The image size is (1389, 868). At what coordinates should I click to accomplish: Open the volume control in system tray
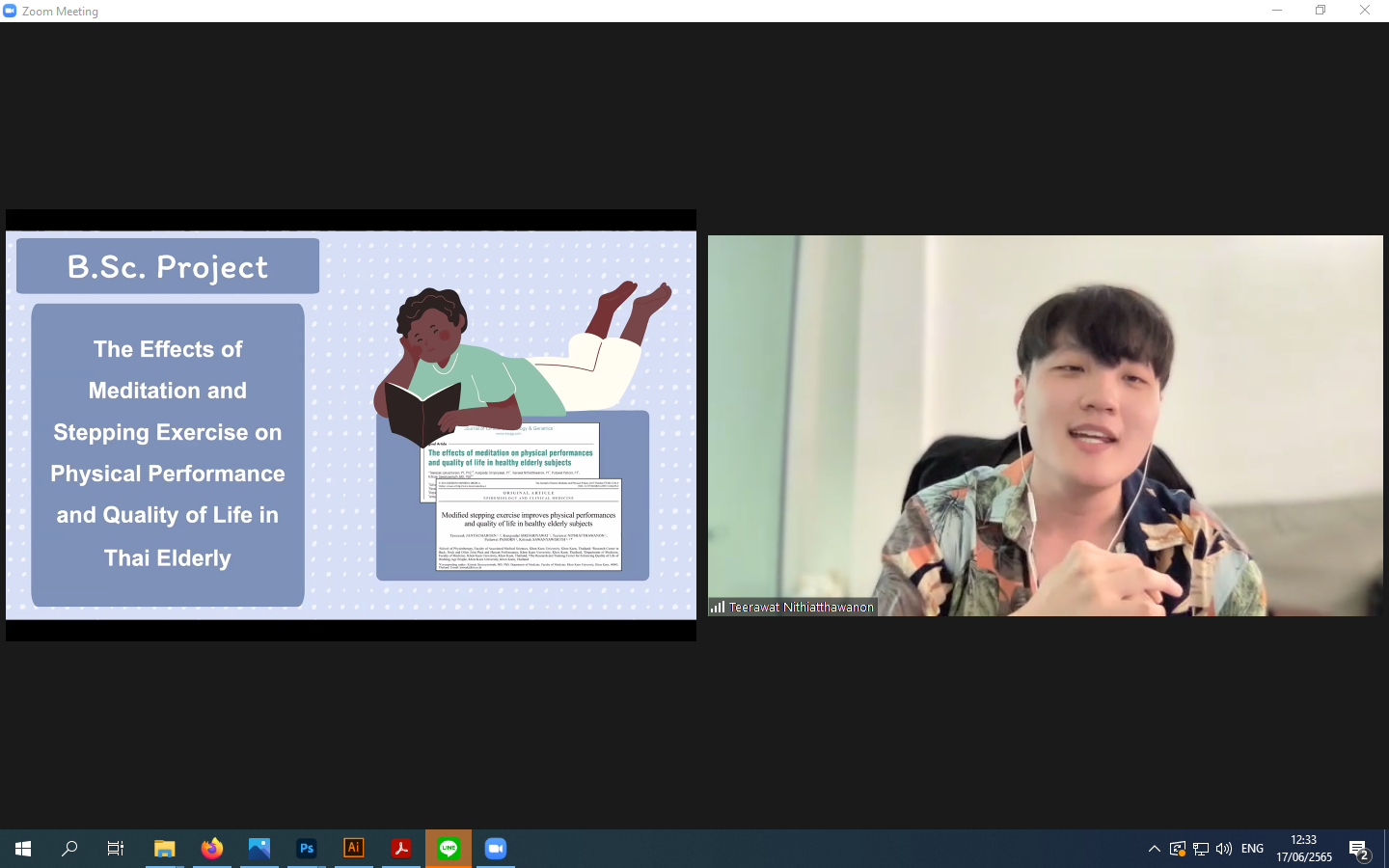pos(1224,849)
